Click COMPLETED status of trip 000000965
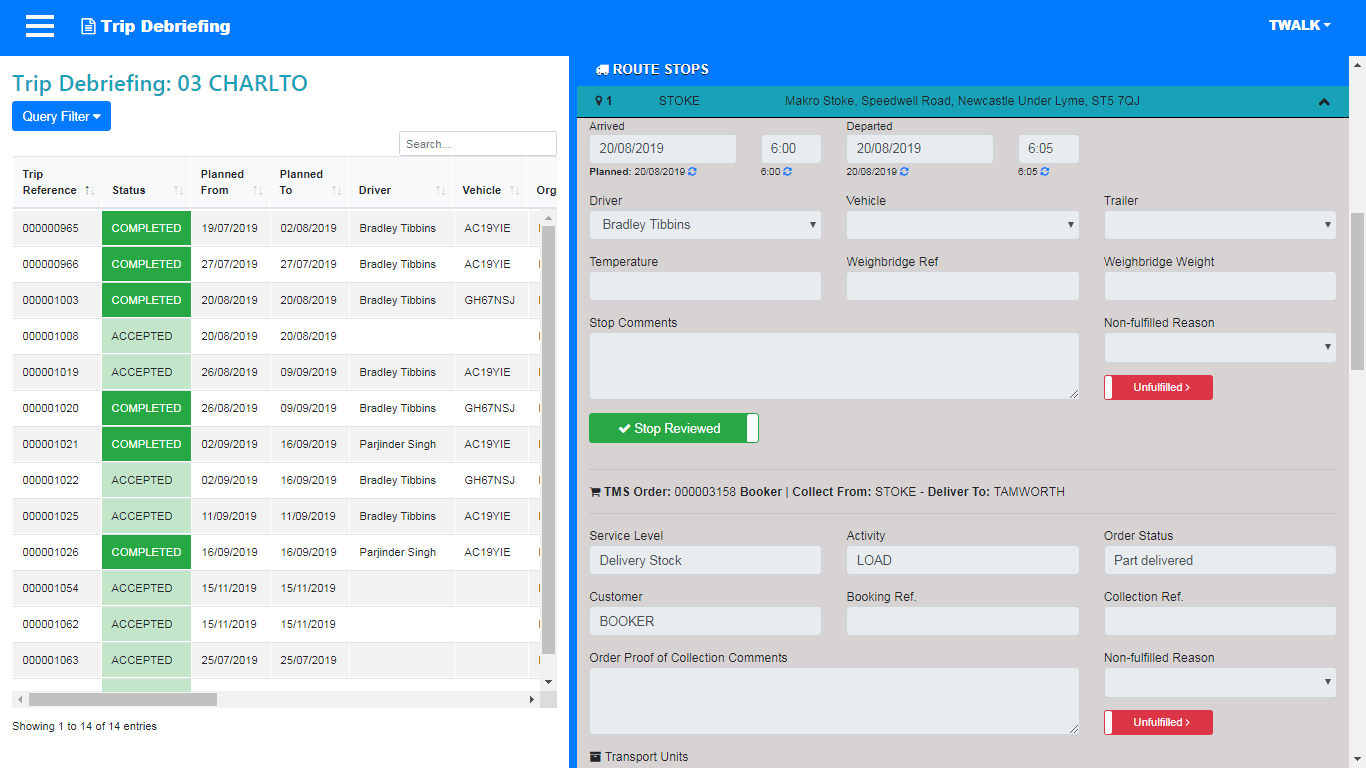The image size is (1366, 768). (x=146, y=228)
